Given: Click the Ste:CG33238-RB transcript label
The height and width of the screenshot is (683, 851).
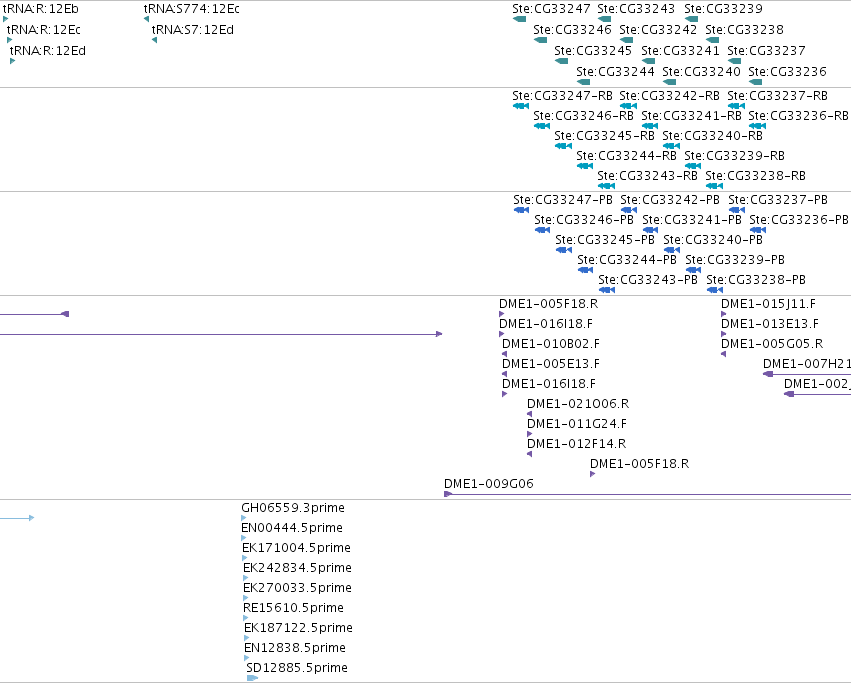Looking at the screenshot, I should tap(755, 176).
